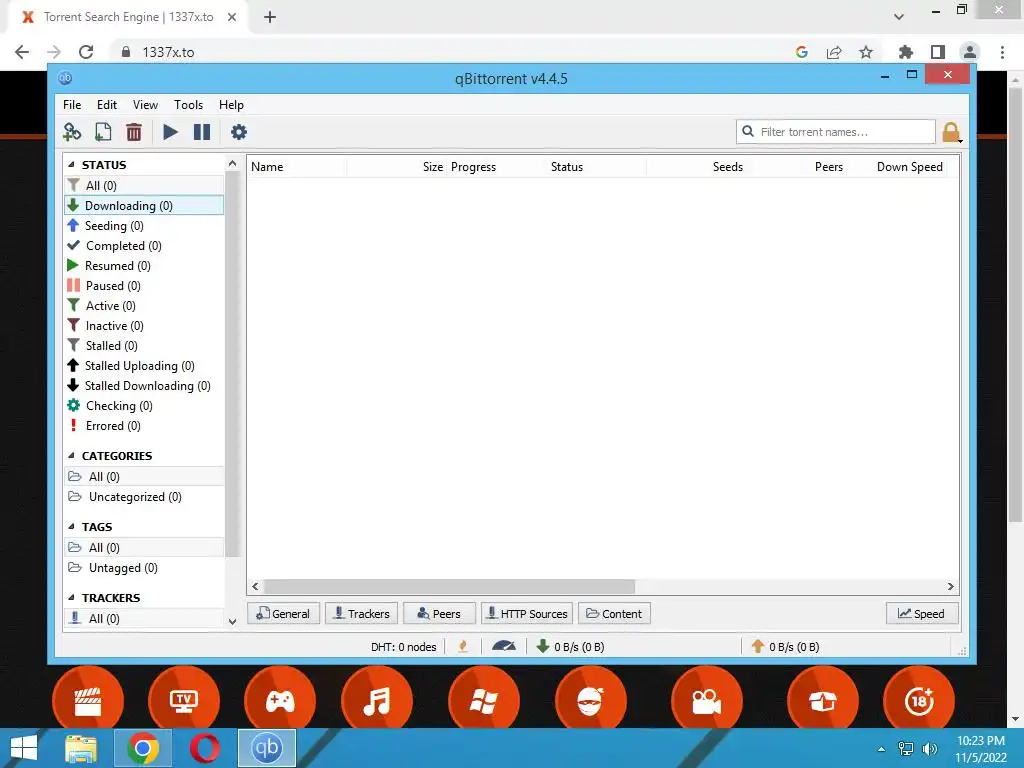
Task: Sort torrents by Size column
Action: [396, 167]
